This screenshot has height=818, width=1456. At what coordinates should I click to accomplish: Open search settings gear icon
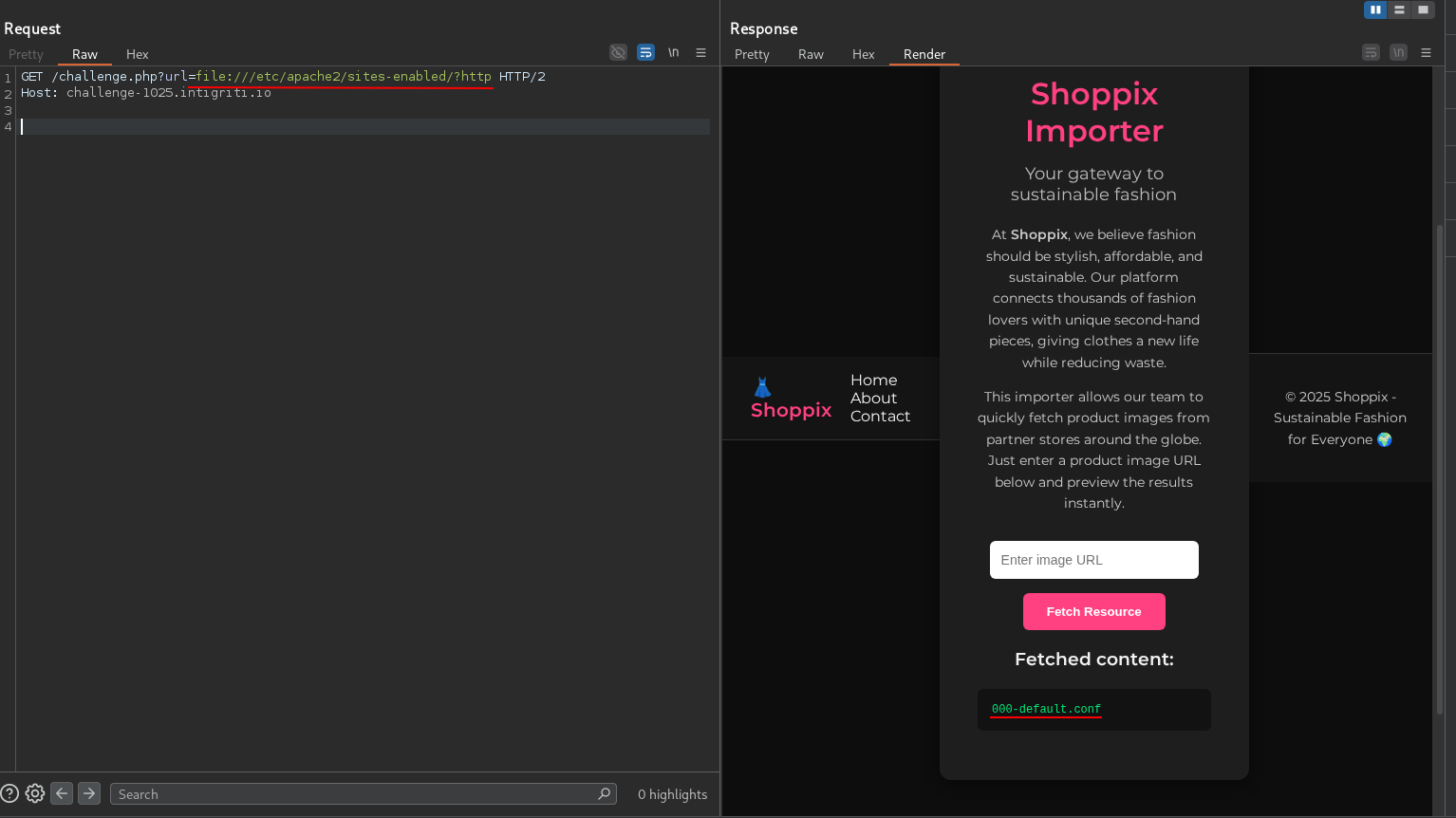35,793
